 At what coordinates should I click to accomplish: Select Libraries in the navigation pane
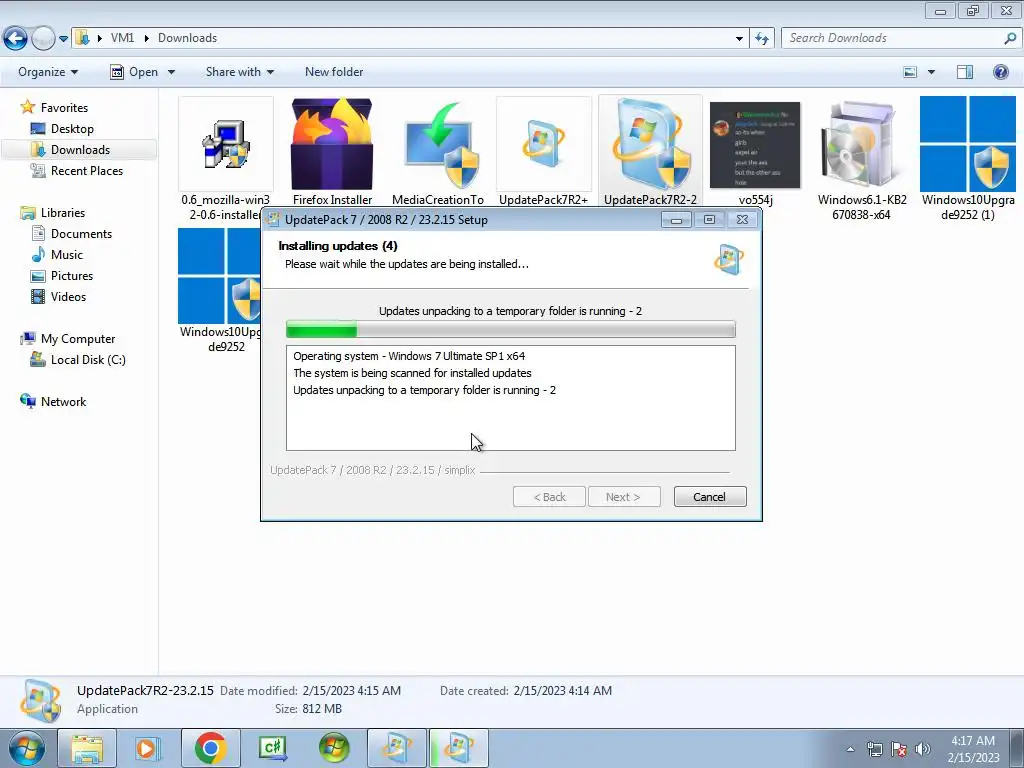63,212
